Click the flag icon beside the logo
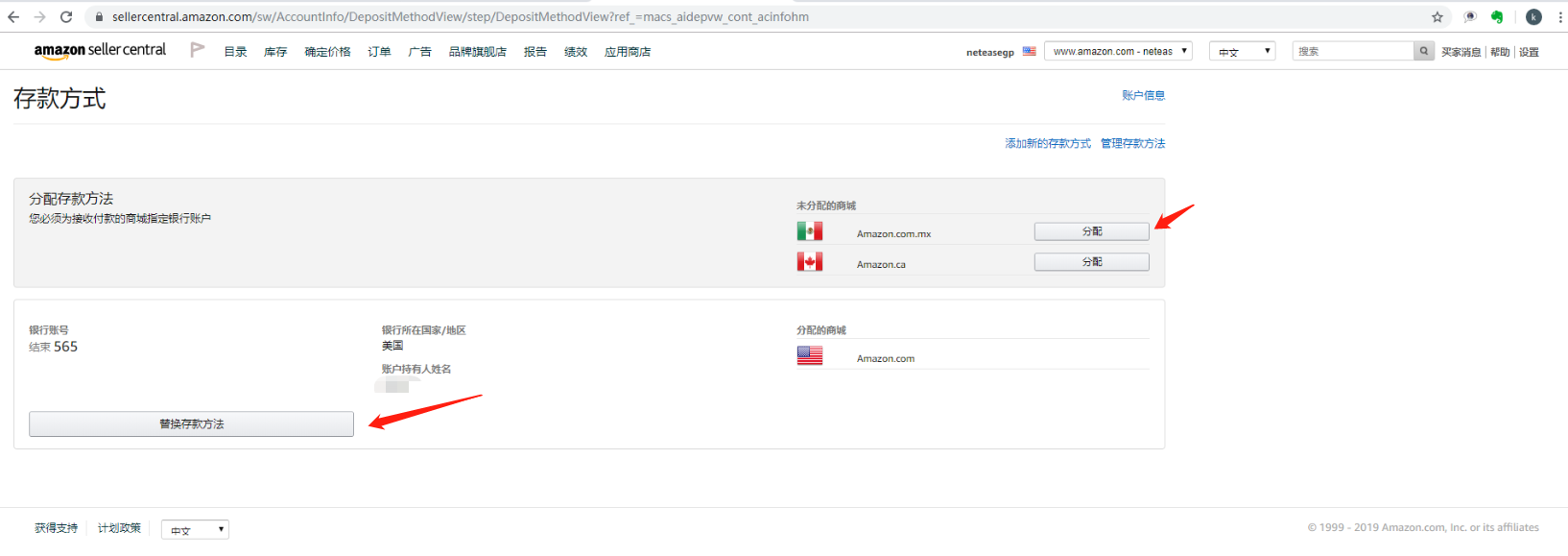The width and height of the screenshot is (1568, 556). pyautogui.click(x=197, y=50)
